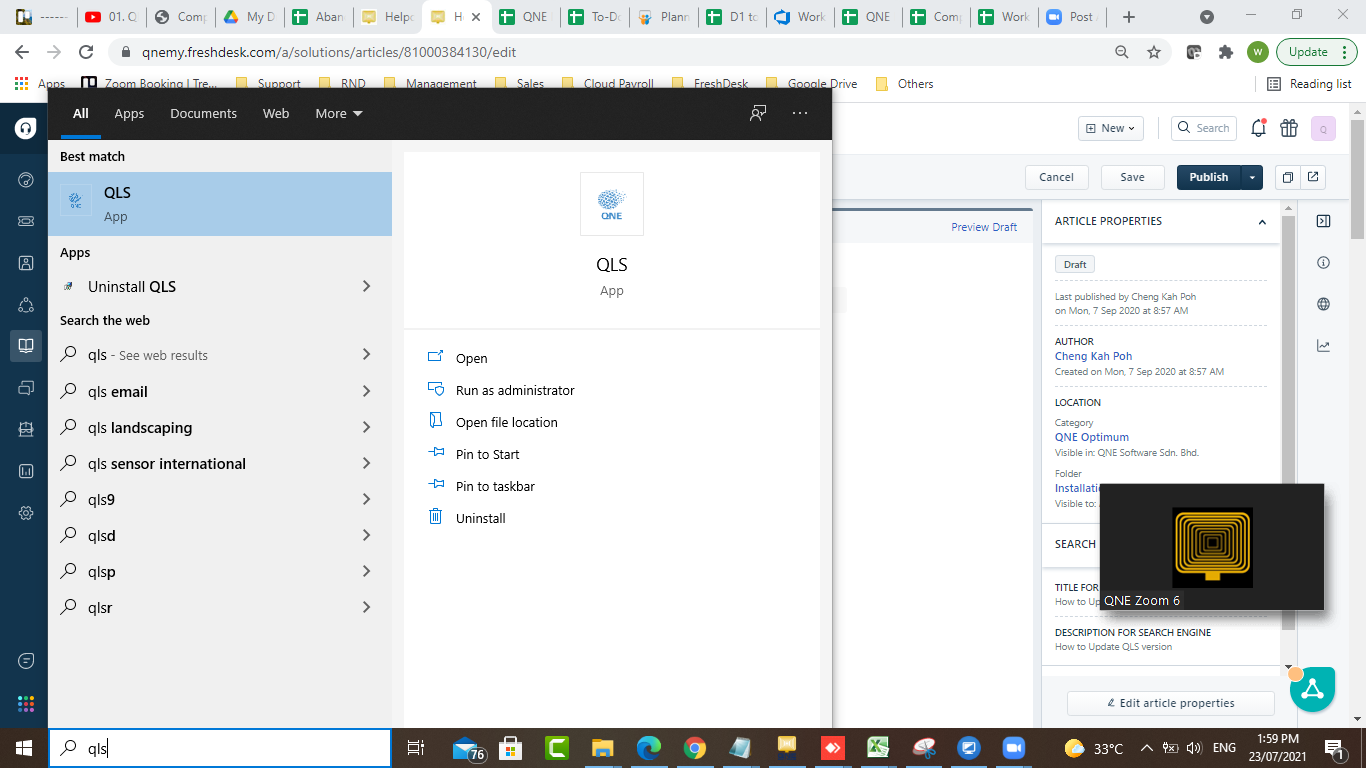Expand the 'qlsd' suggestion arrow

(366, 535)
